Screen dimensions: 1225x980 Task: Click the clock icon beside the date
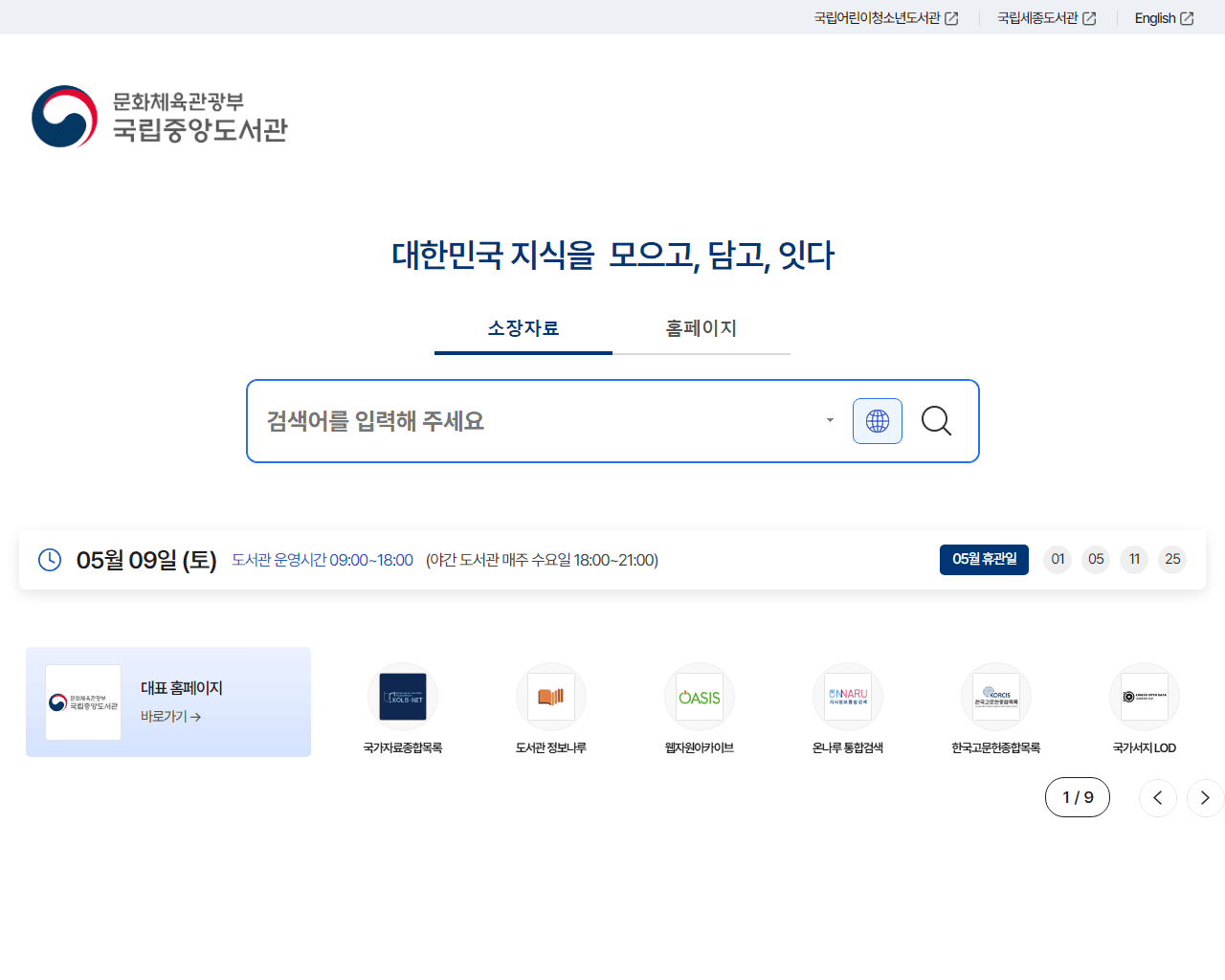(x=50, y=560)
